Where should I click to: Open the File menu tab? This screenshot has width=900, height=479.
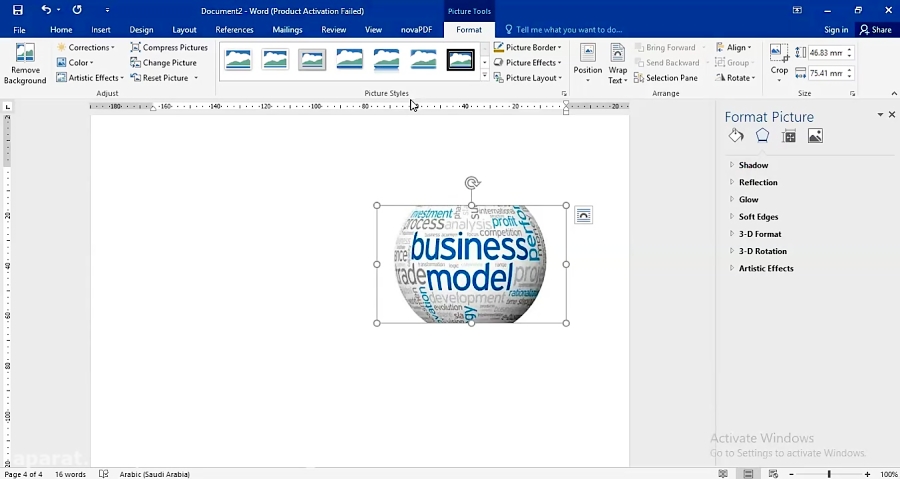(19, 30)
